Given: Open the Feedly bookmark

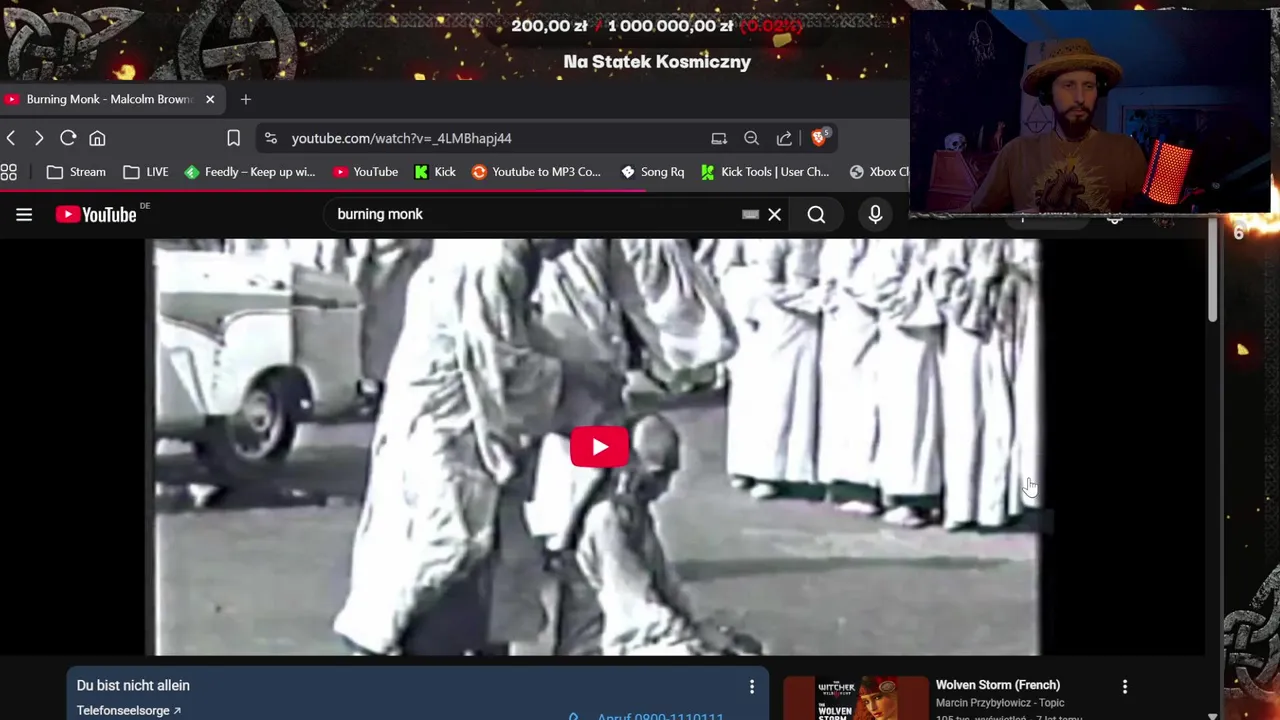Looking at the screenshot, I should click(x=250, y=172).
